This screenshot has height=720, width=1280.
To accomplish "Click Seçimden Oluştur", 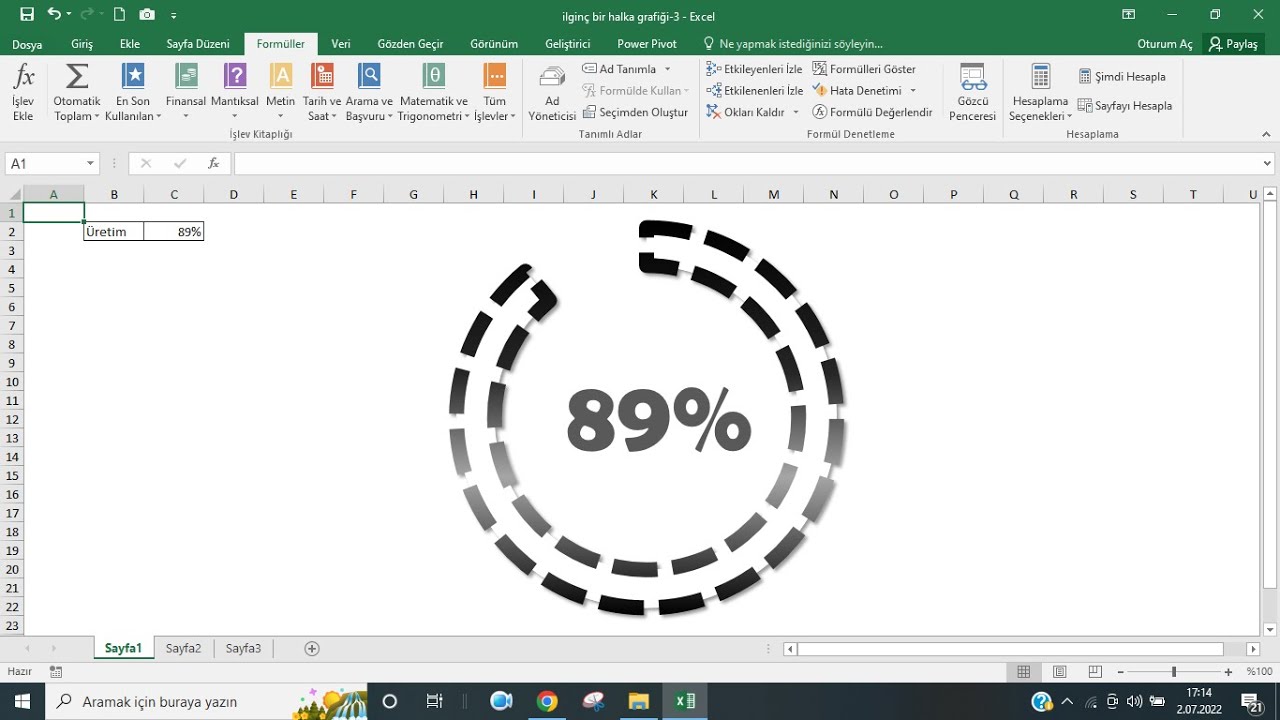I will pos(636,112).
